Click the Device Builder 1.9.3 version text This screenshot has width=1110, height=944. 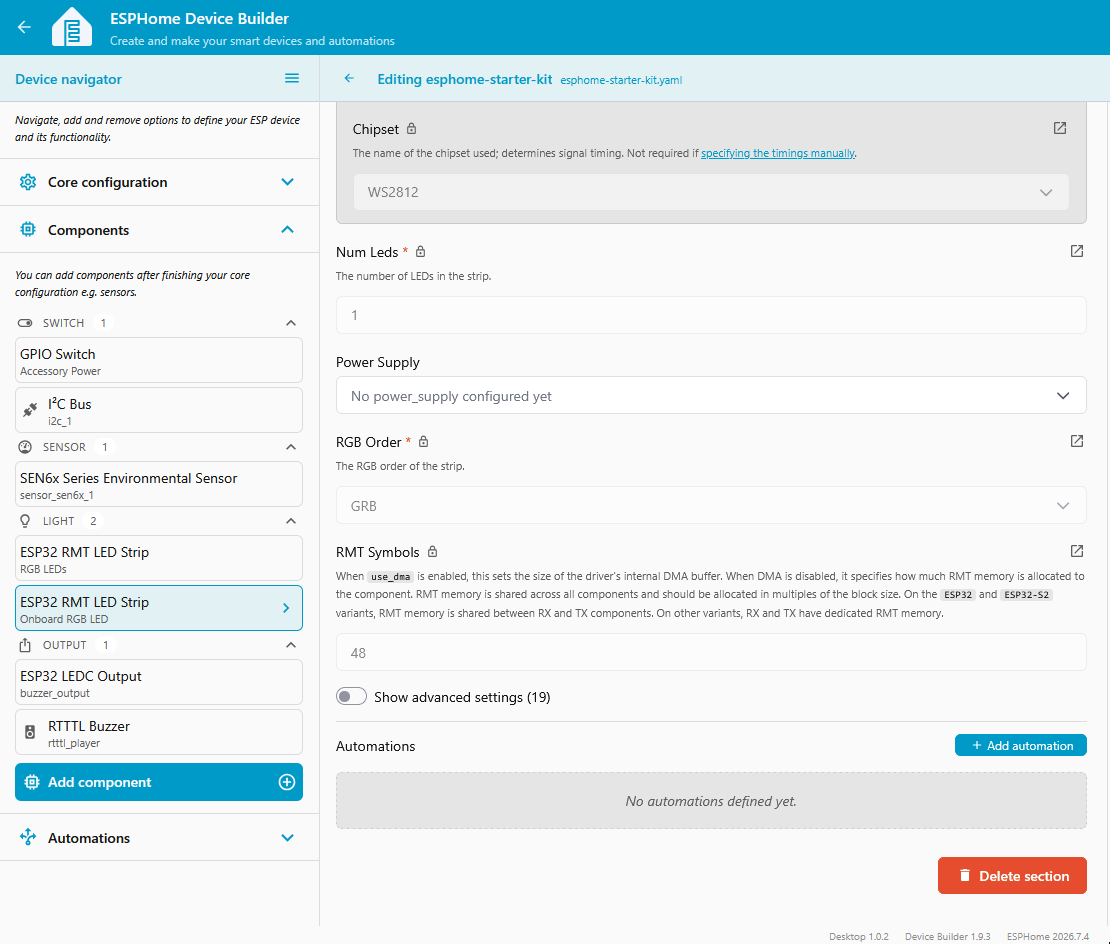coord(947,936)
